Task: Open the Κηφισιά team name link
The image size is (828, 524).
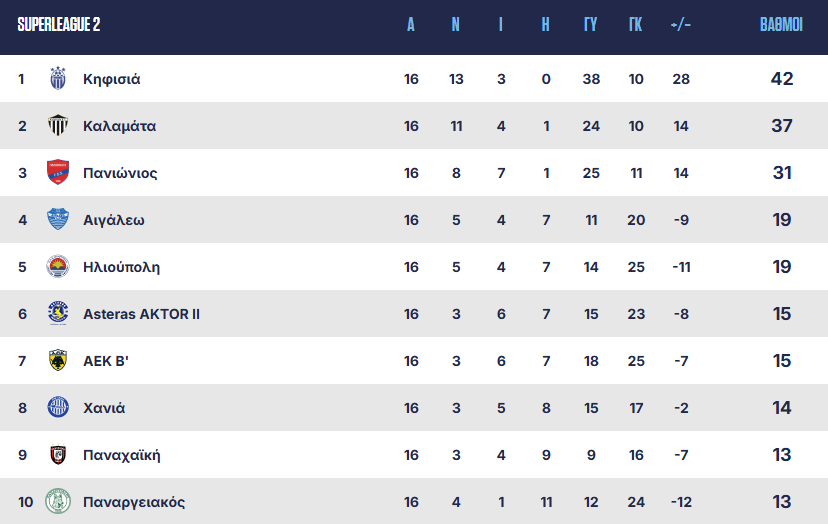Action: 111,79
